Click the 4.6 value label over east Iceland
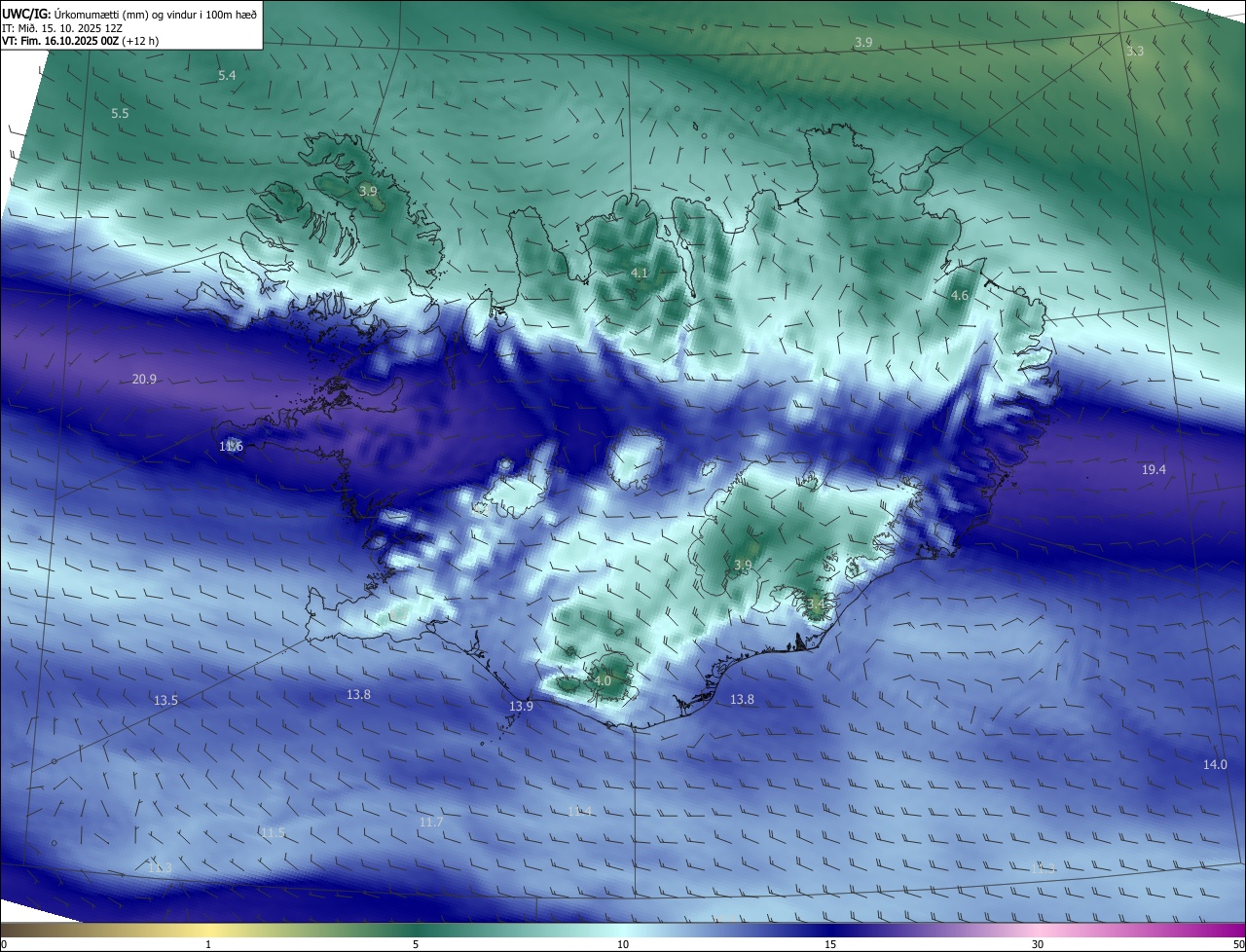This screenshot has width=1246, height=952. coord(960,295)
